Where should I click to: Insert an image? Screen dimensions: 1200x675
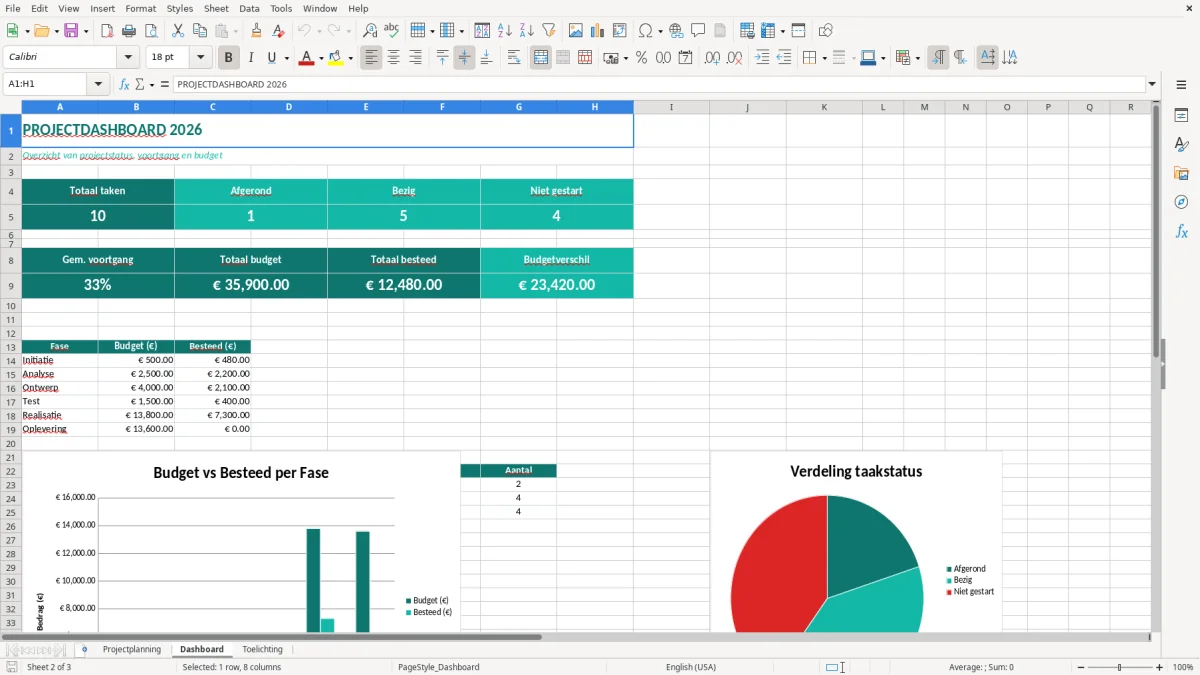pos(576,31)
